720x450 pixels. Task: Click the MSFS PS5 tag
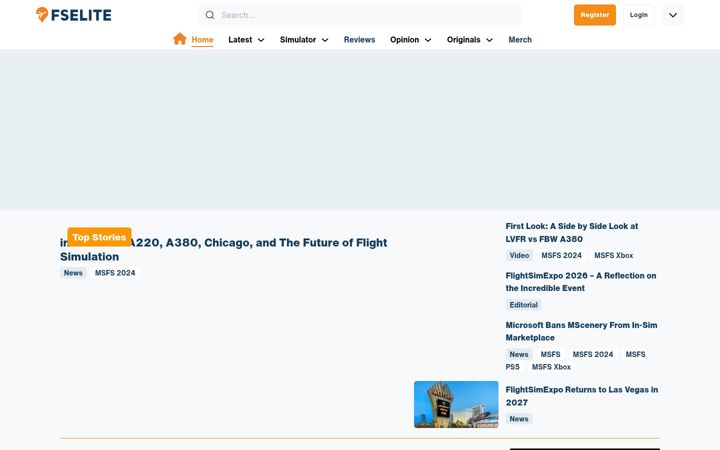pyautogui.click(x=636, y=354)
